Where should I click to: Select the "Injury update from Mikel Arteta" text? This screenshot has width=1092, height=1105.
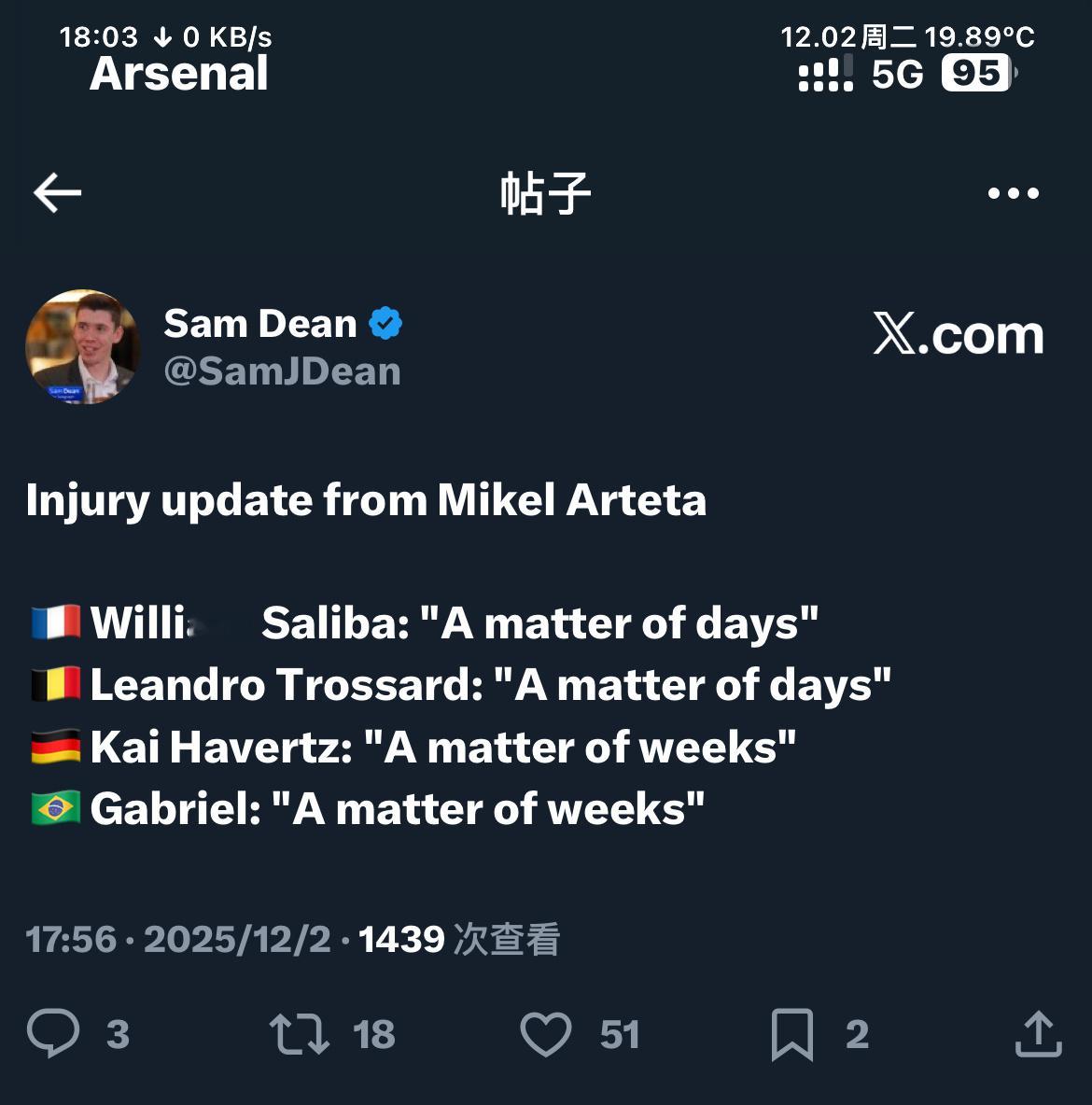pos(366,500)
